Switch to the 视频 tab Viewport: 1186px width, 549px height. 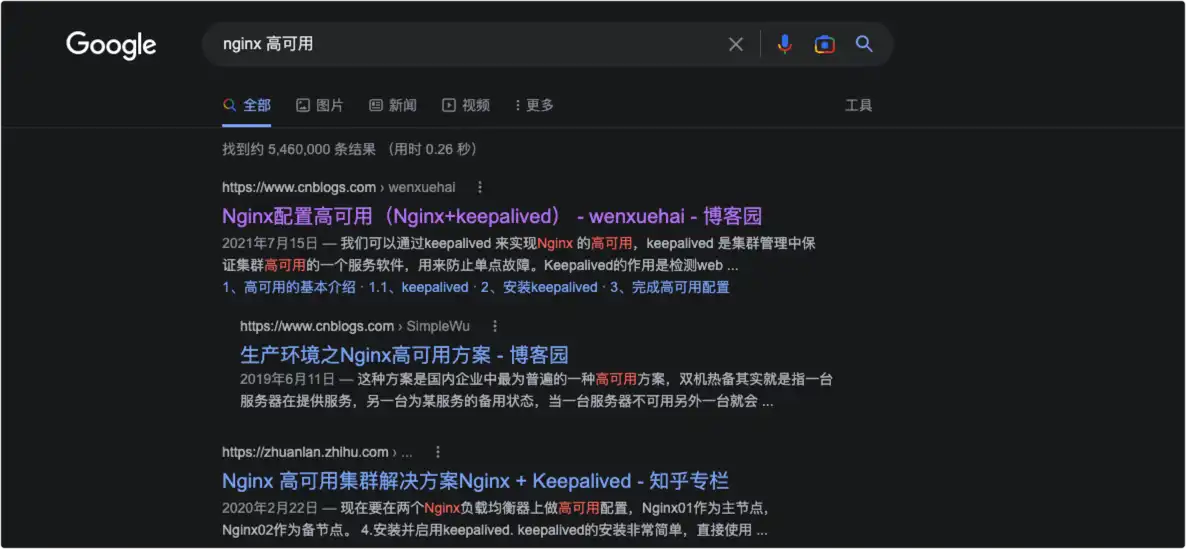coord(466,106)
